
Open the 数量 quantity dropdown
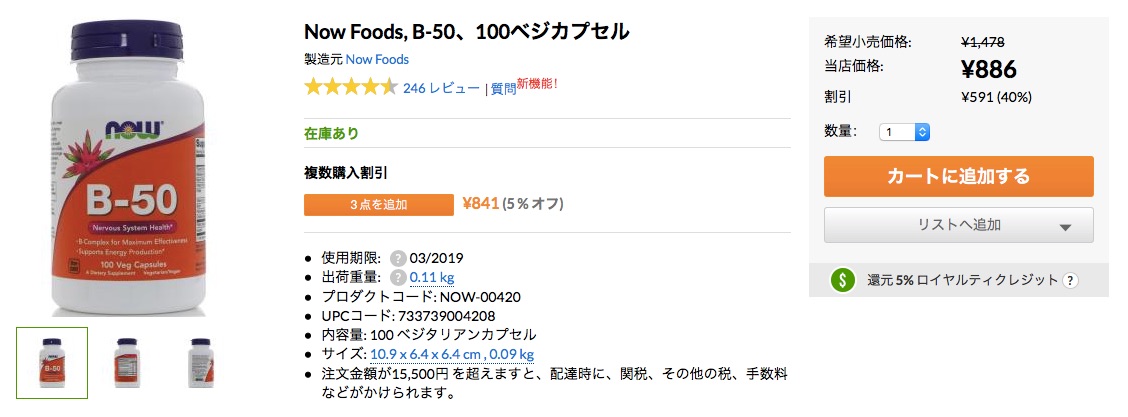point(904,132)
